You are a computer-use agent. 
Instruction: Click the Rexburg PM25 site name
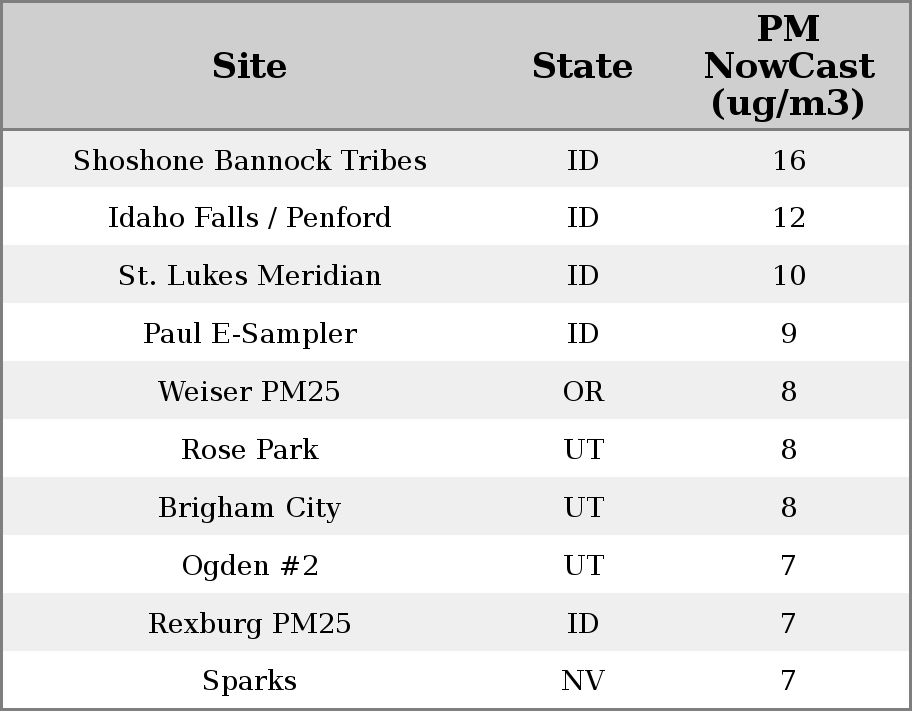tap(250, 624)
